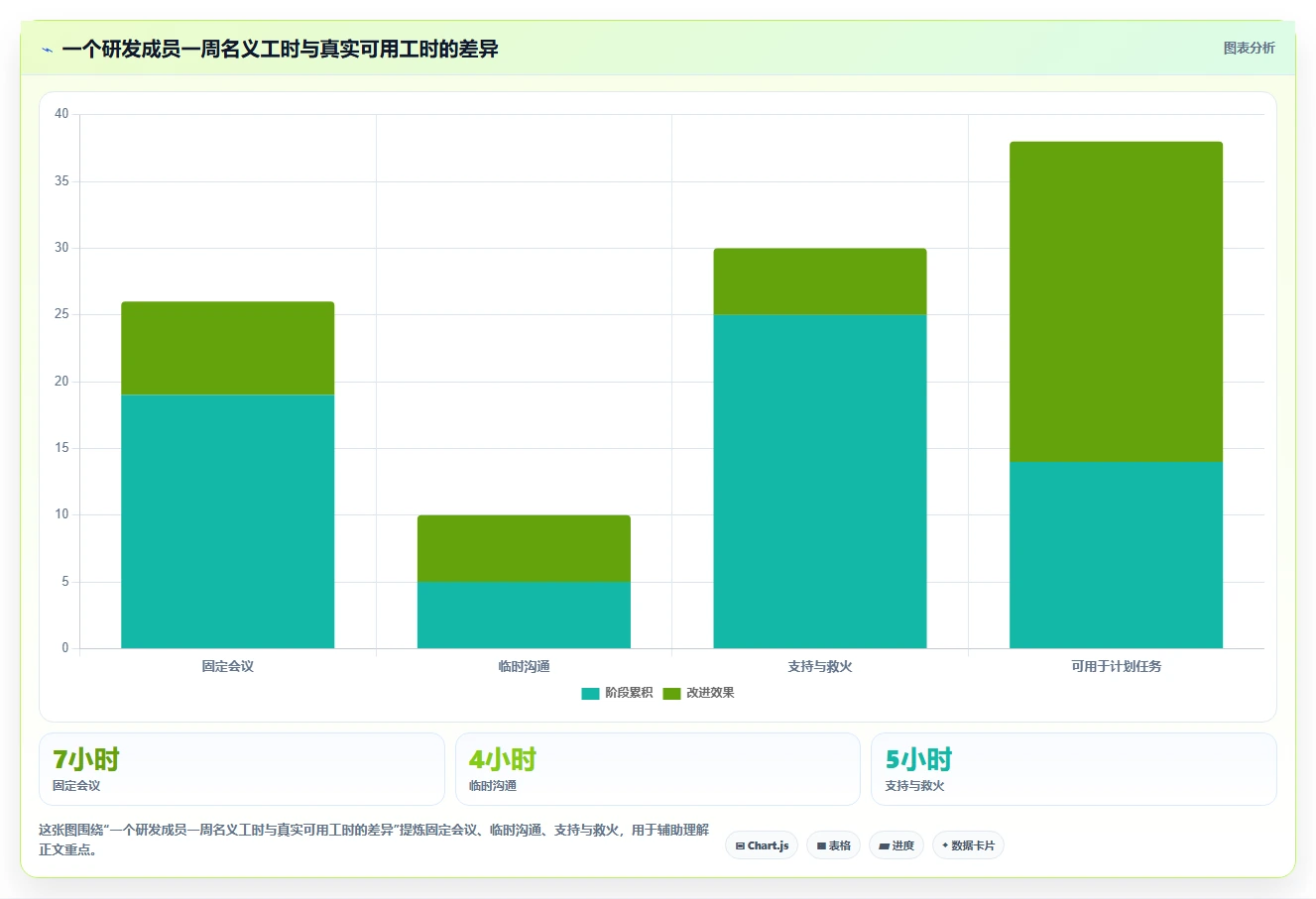Click the y-axis value 35
Image resolution: width=1316 pixels, height=899 pixels.
(61, 181)
